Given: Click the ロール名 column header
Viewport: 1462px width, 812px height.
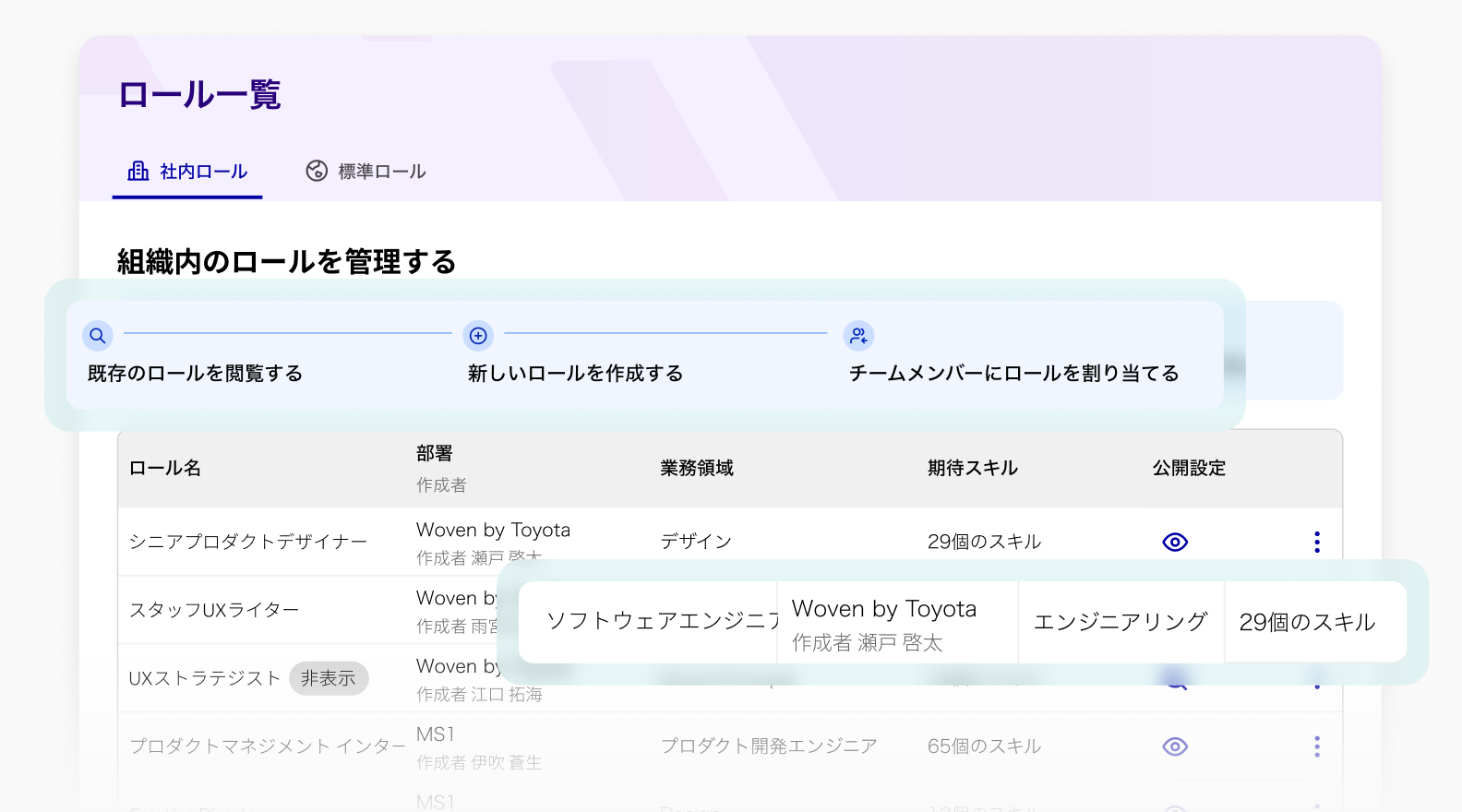Looking at the screenshot, I should point(165,468).
